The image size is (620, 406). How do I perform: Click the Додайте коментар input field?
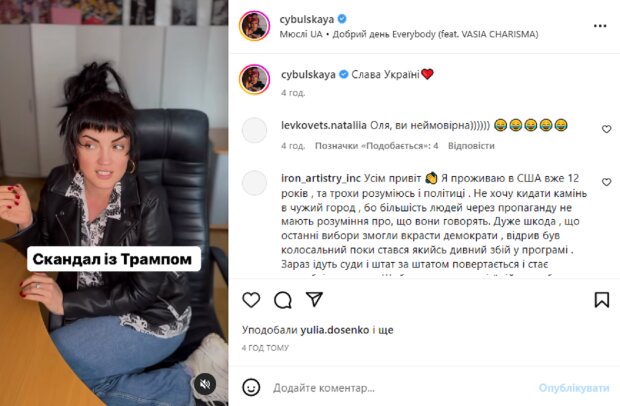[x=401, y=388]
